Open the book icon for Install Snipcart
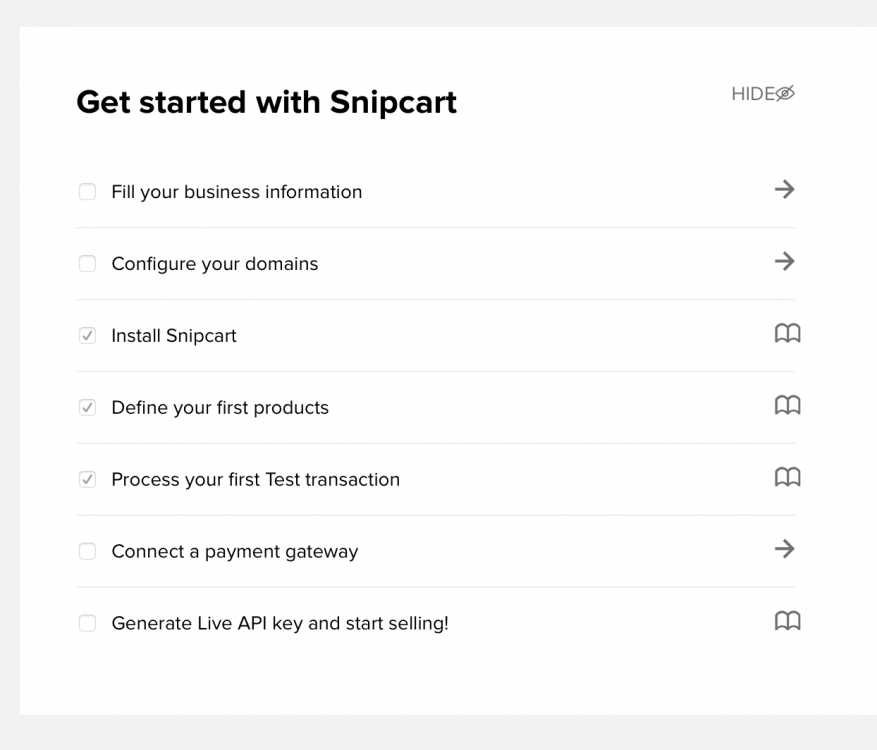Image resolution: width=877 pixels, height=750 pixels. 787,333
